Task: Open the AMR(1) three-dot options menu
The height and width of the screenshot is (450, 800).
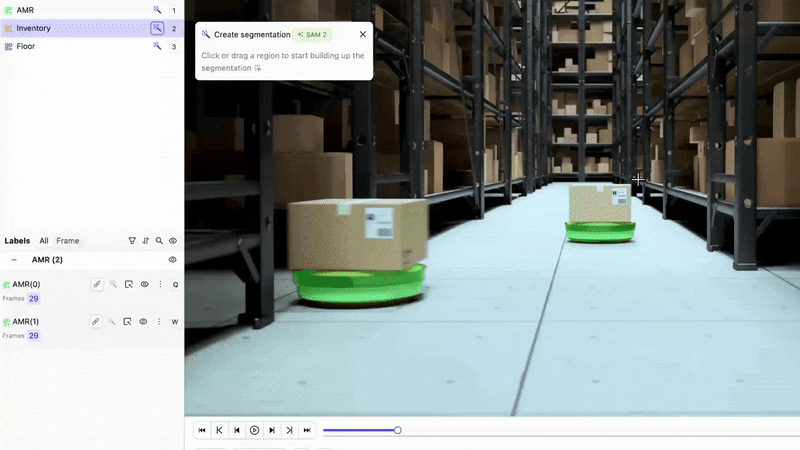Action: tap(159, 321)
